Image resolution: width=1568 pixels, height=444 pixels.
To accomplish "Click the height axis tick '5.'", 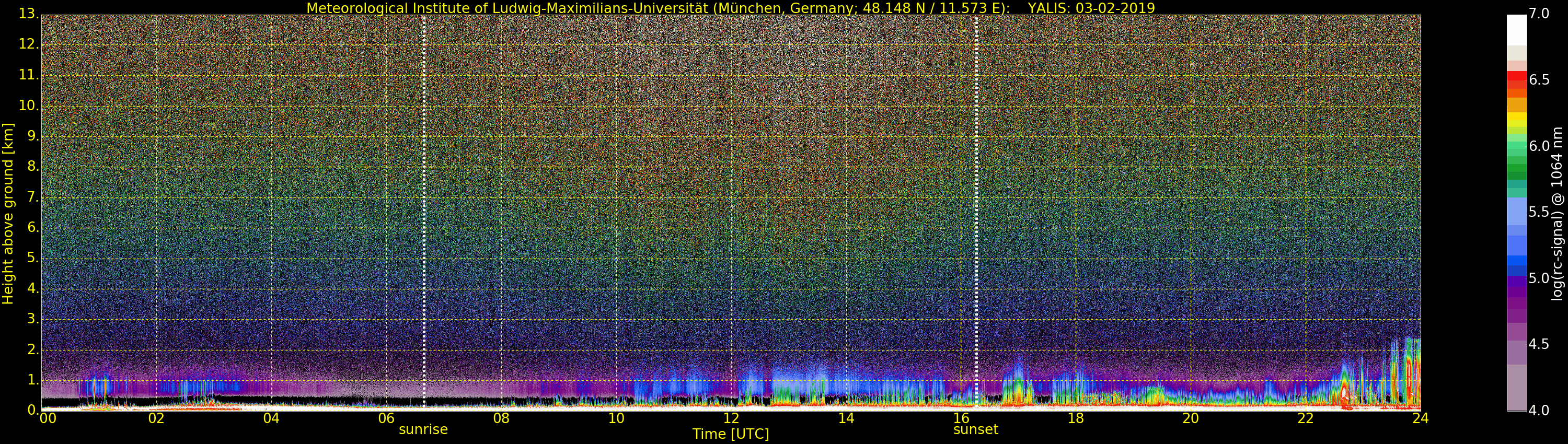I will click(x=33, y=258).
